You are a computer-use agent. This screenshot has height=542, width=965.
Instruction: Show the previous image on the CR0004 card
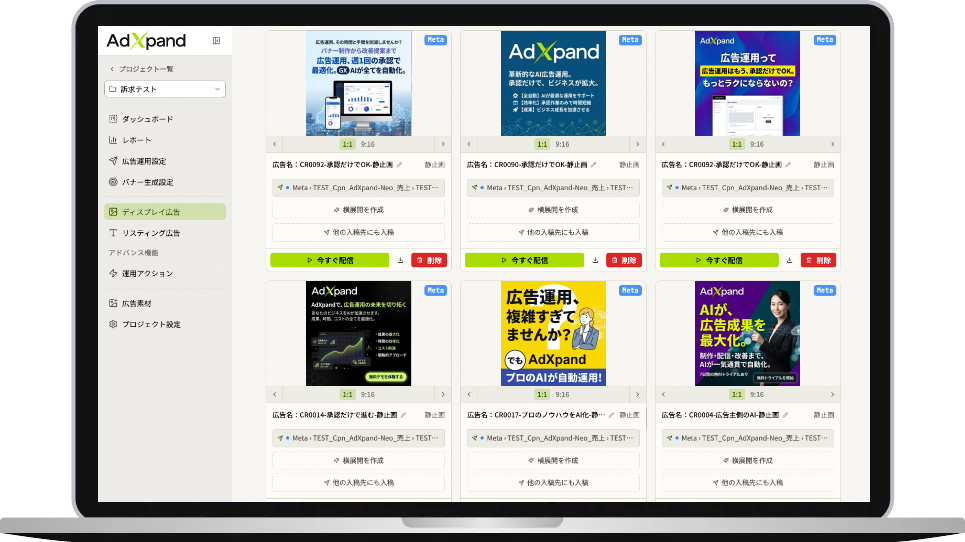663,394
